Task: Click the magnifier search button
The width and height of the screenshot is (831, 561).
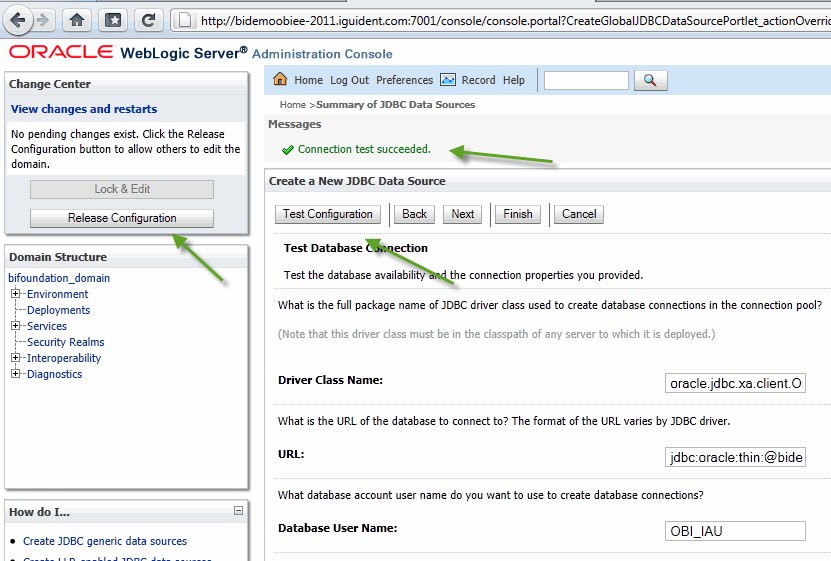Action: coord(650,80)
